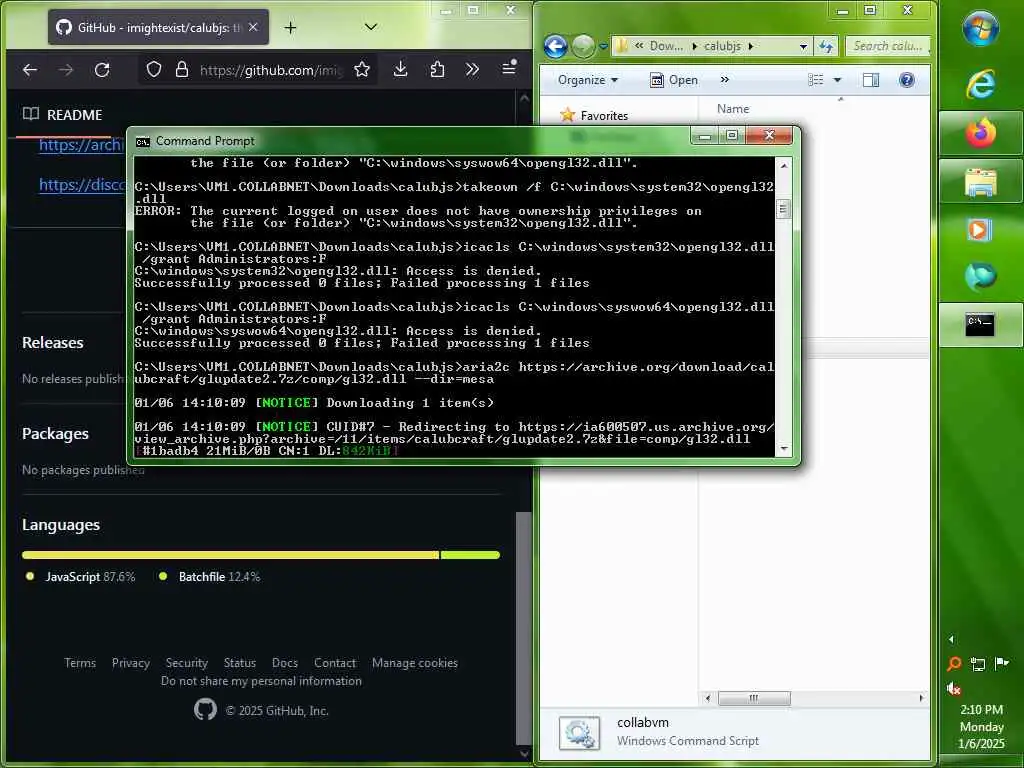Click Manage cookies in GitHub footer
The height and width of the screenshot is (768, 1024).
point(415,663)
